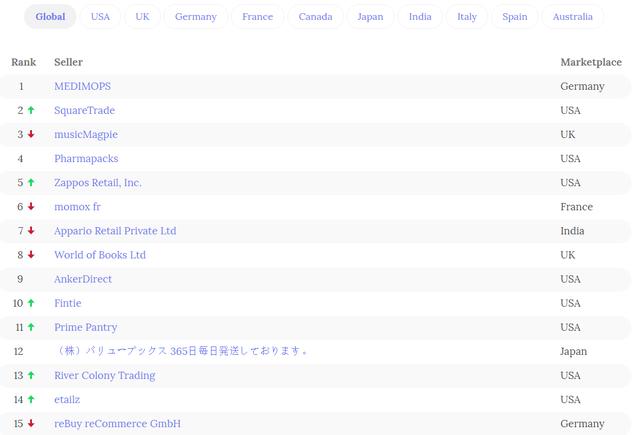The image size is (640, 435).
Task: Click the Prime Pantry seller link
Action: tap(86, 327)
